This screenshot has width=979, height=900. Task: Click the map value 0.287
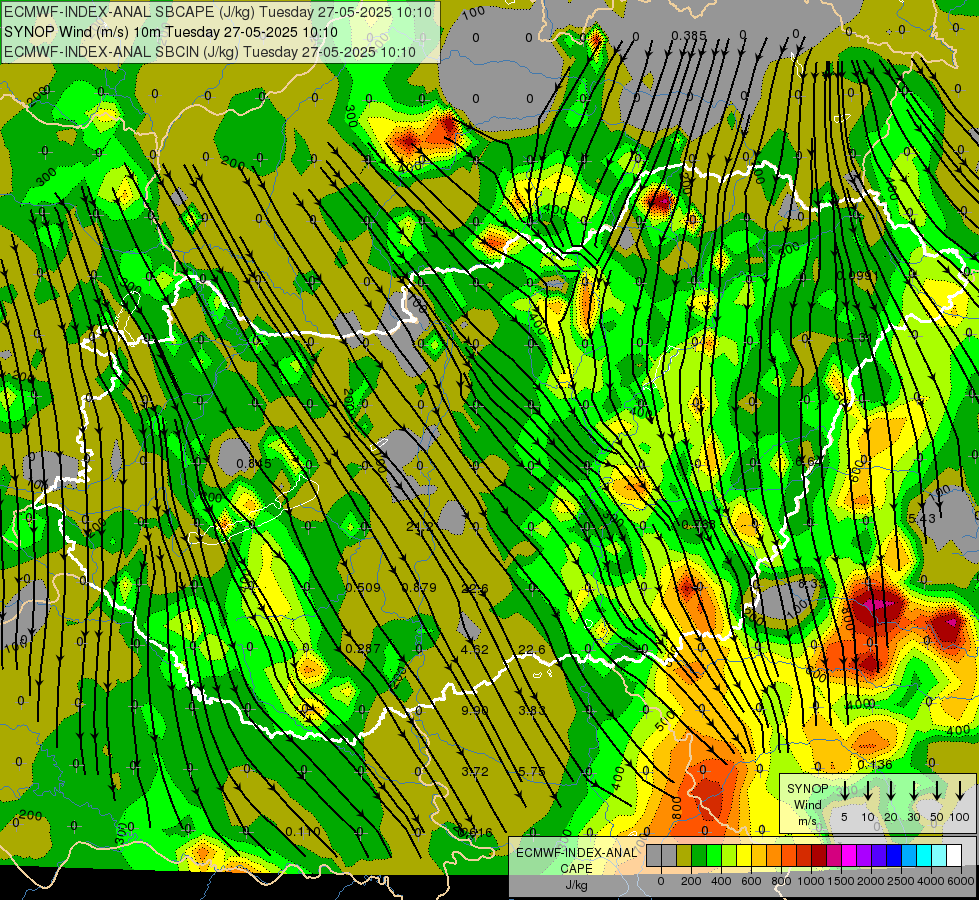(x=363, y=649)
